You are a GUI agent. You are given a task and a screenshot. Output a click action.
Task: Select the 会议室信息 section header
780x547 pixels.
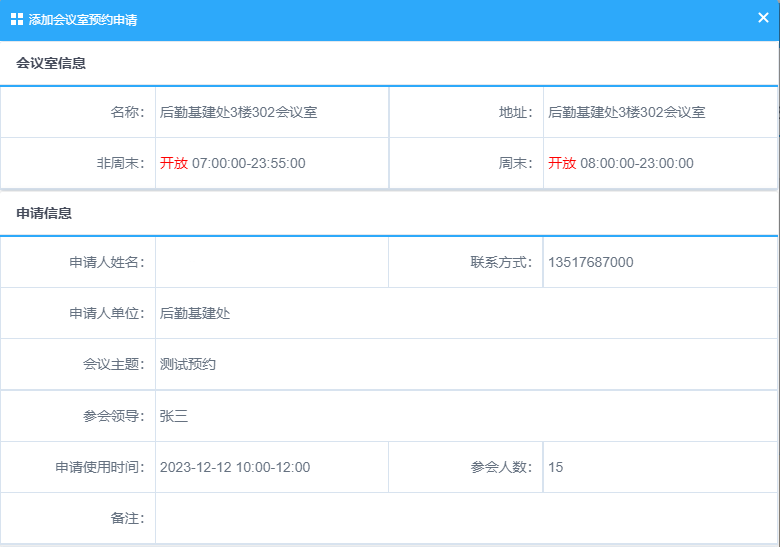[x=51, y=63]
